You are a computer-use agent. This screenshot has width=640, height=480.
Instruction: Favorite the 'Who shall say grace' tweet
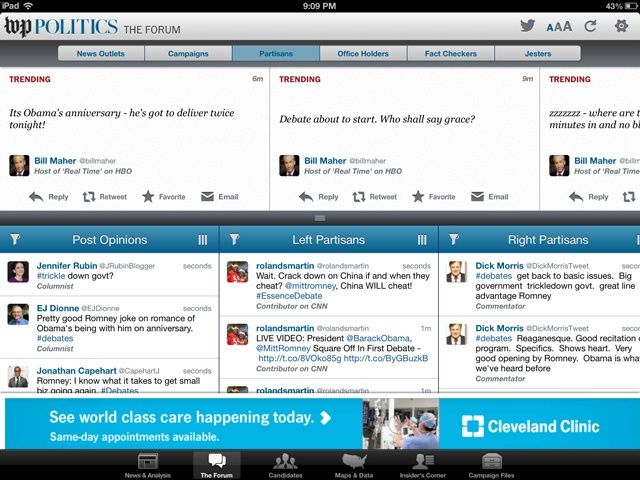click(x=433, y=197)
